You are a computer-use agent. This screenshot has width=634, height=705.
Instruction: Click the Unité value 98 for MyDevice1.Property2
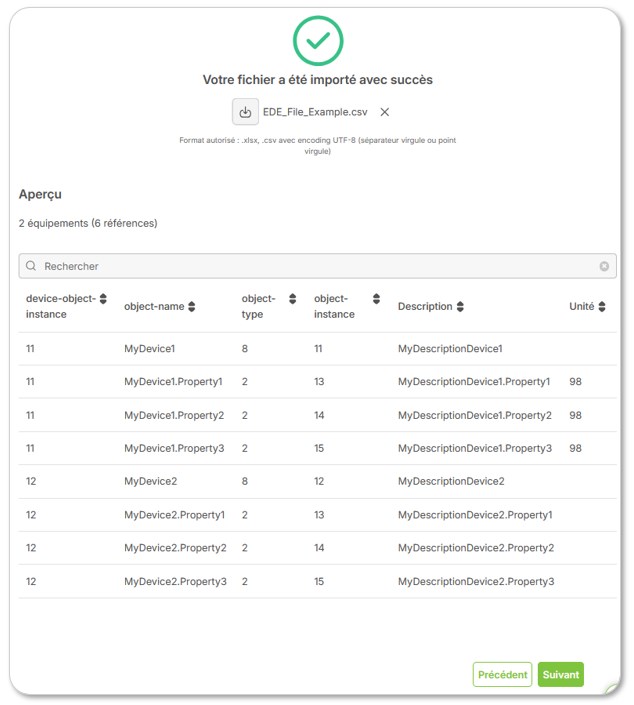pos(576,415)
